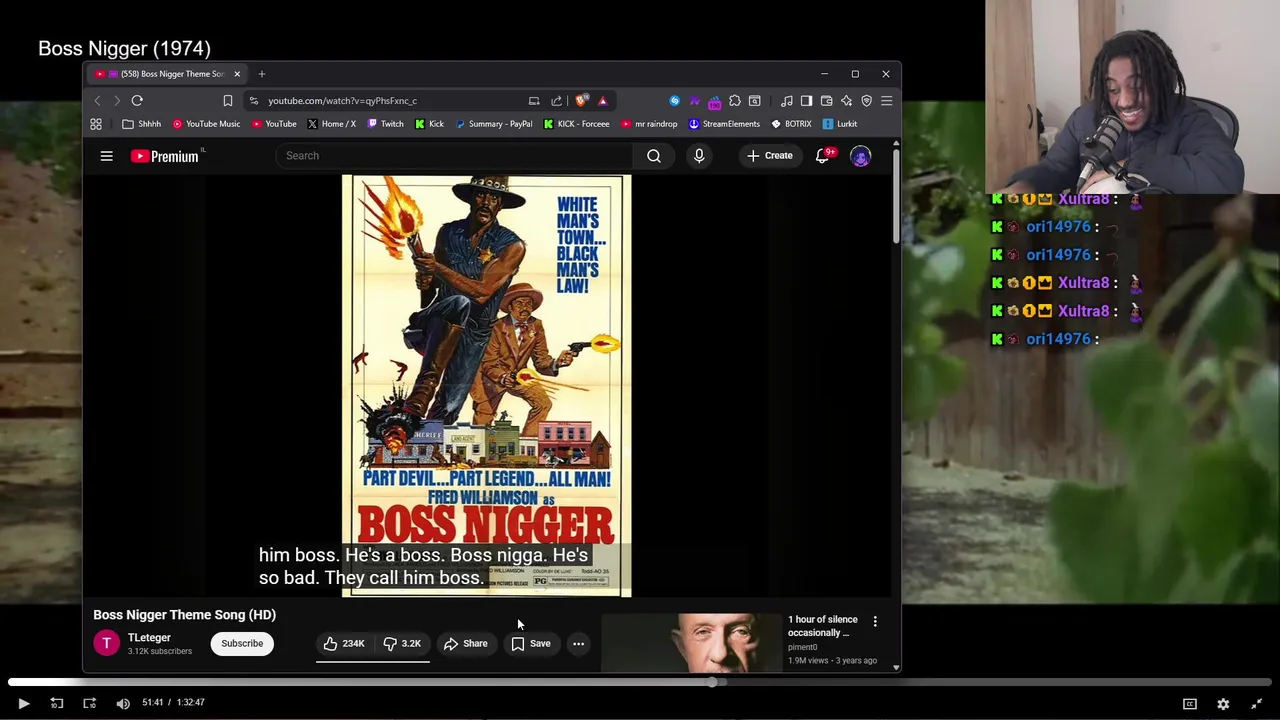Open the Brave VPN shield icon
This screenshot has height=720, width=1280.
[x=867, y=101]
